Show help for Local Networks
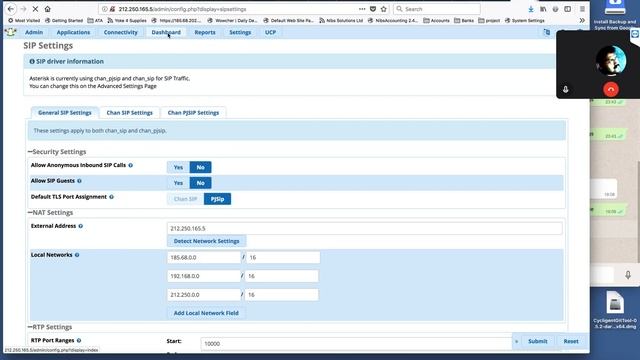The width and height of the screenshot is (640, 360). [77, 255]
